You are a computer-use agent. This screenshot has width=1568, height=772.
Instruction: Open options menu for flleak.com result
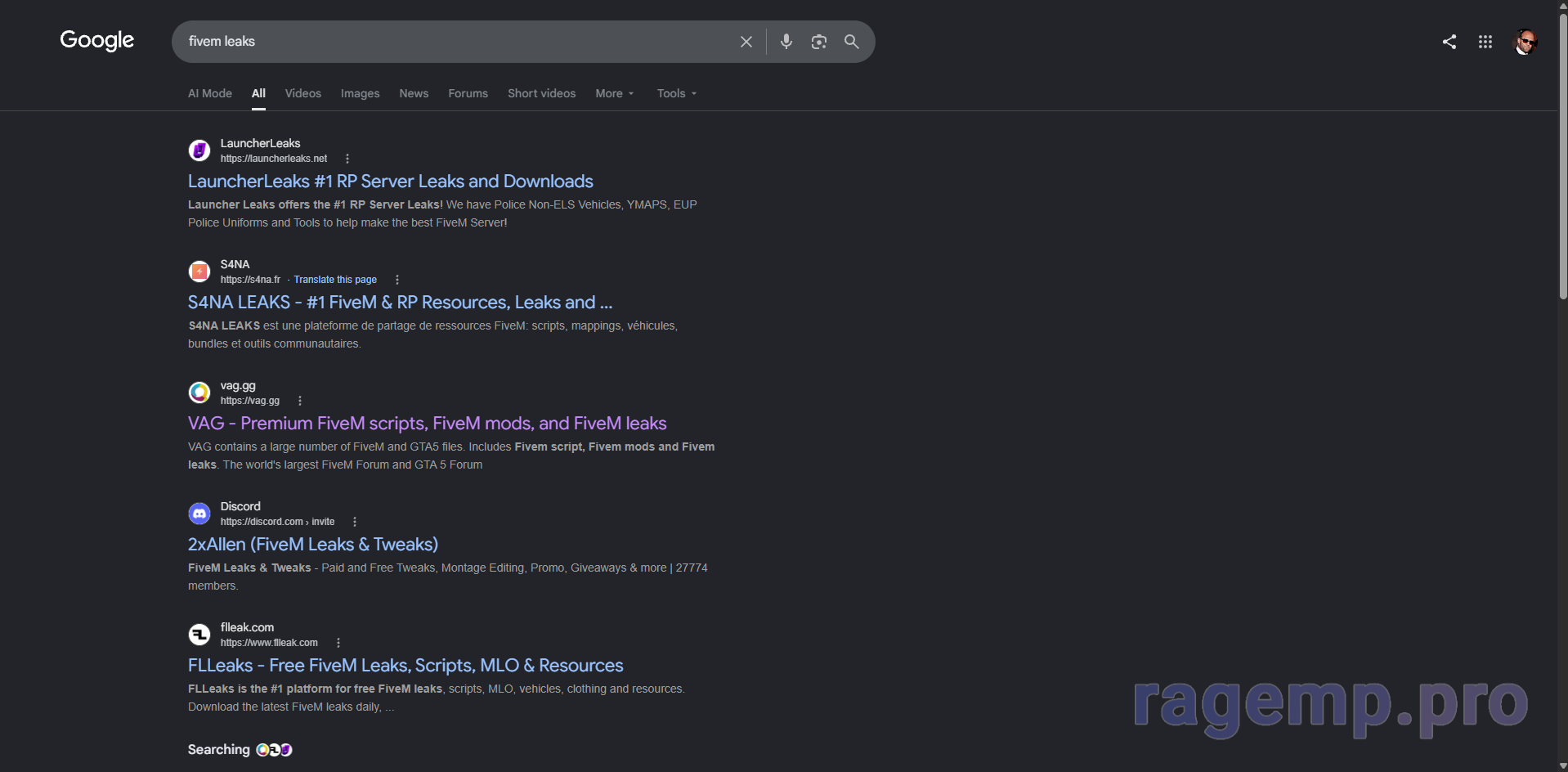(x=338, y=643)
